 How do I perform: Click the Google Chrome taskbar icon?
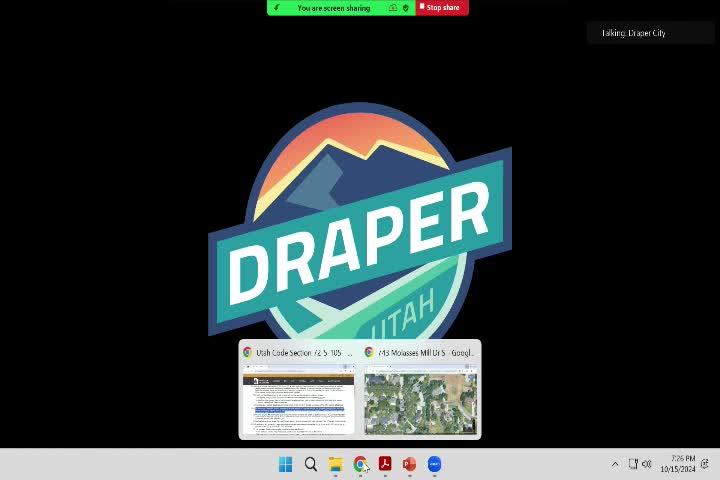[360, 464]
